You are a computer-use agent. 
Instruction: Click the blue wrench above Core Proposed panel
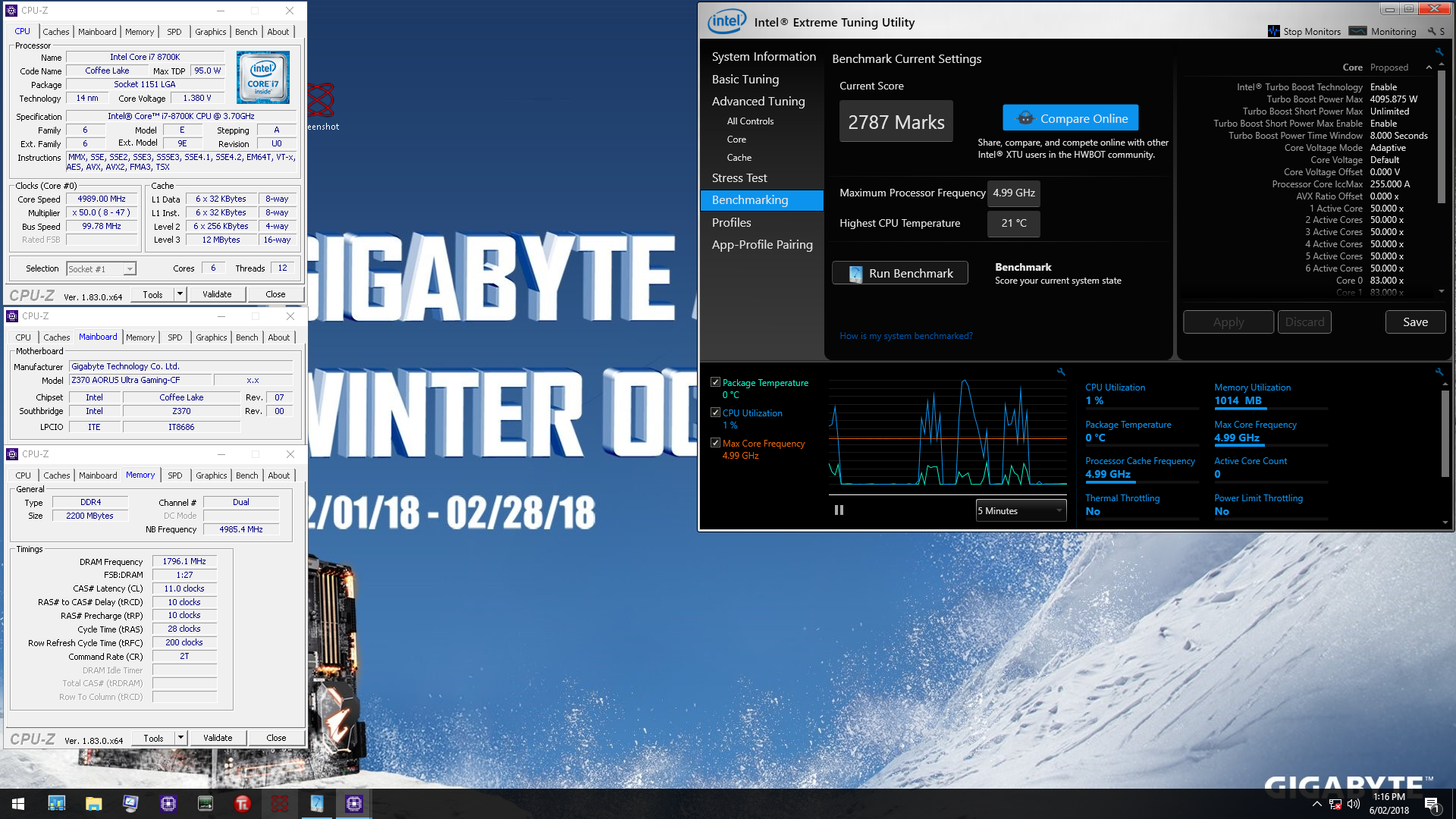[x=1439, y=52]
